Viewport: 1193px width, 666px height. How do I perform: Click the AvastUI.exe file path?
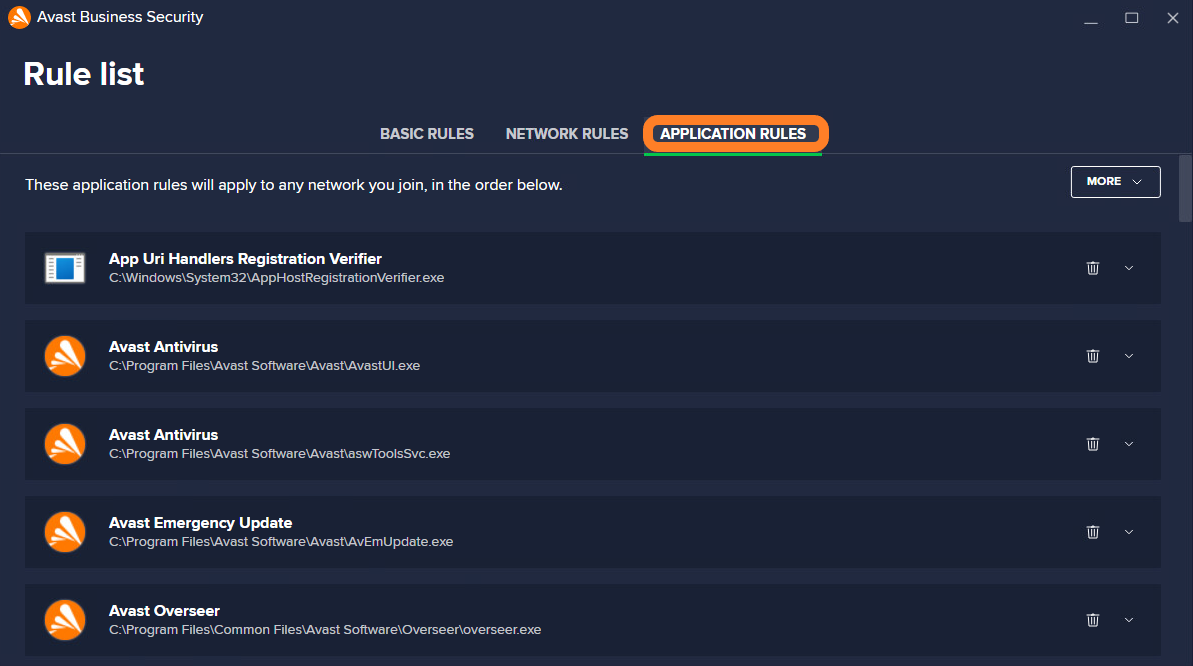click(x=264, y=366)
